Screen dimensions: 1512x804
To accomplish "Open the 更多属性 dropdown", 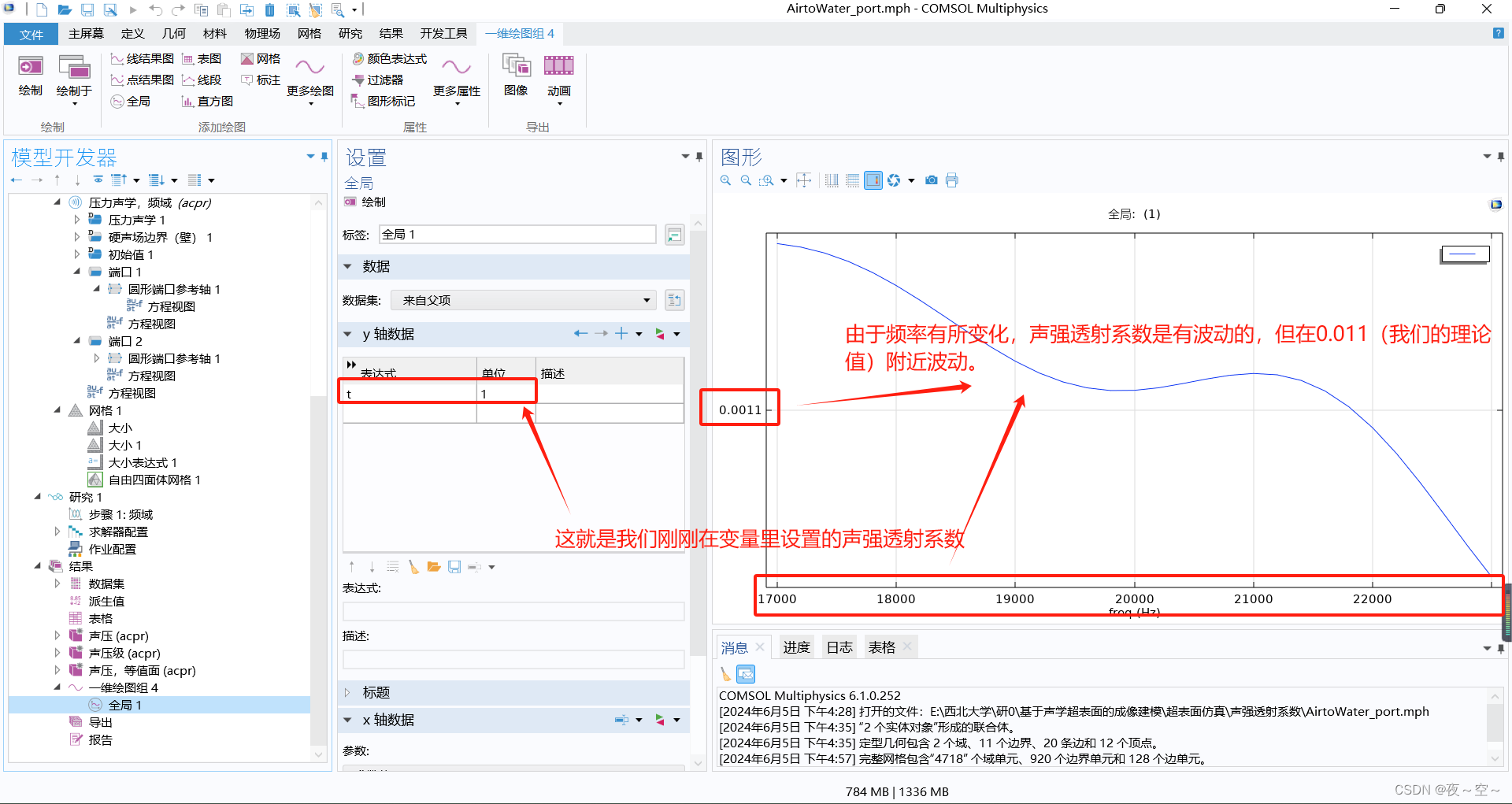I will point(457,80).
